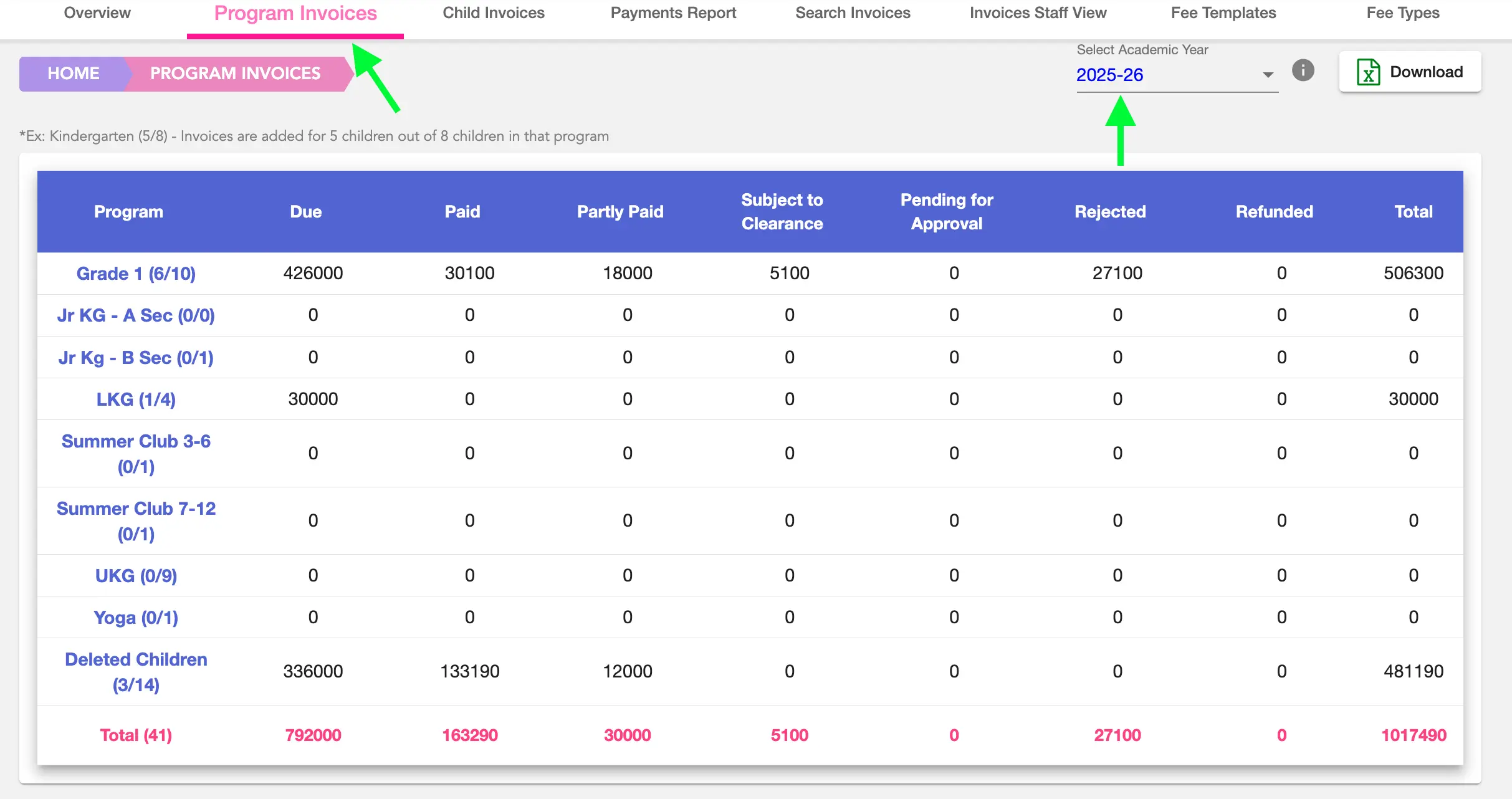Click the Pending for Approval header
This screenshot has height=799, width=1512.
(x=947, y=212)
